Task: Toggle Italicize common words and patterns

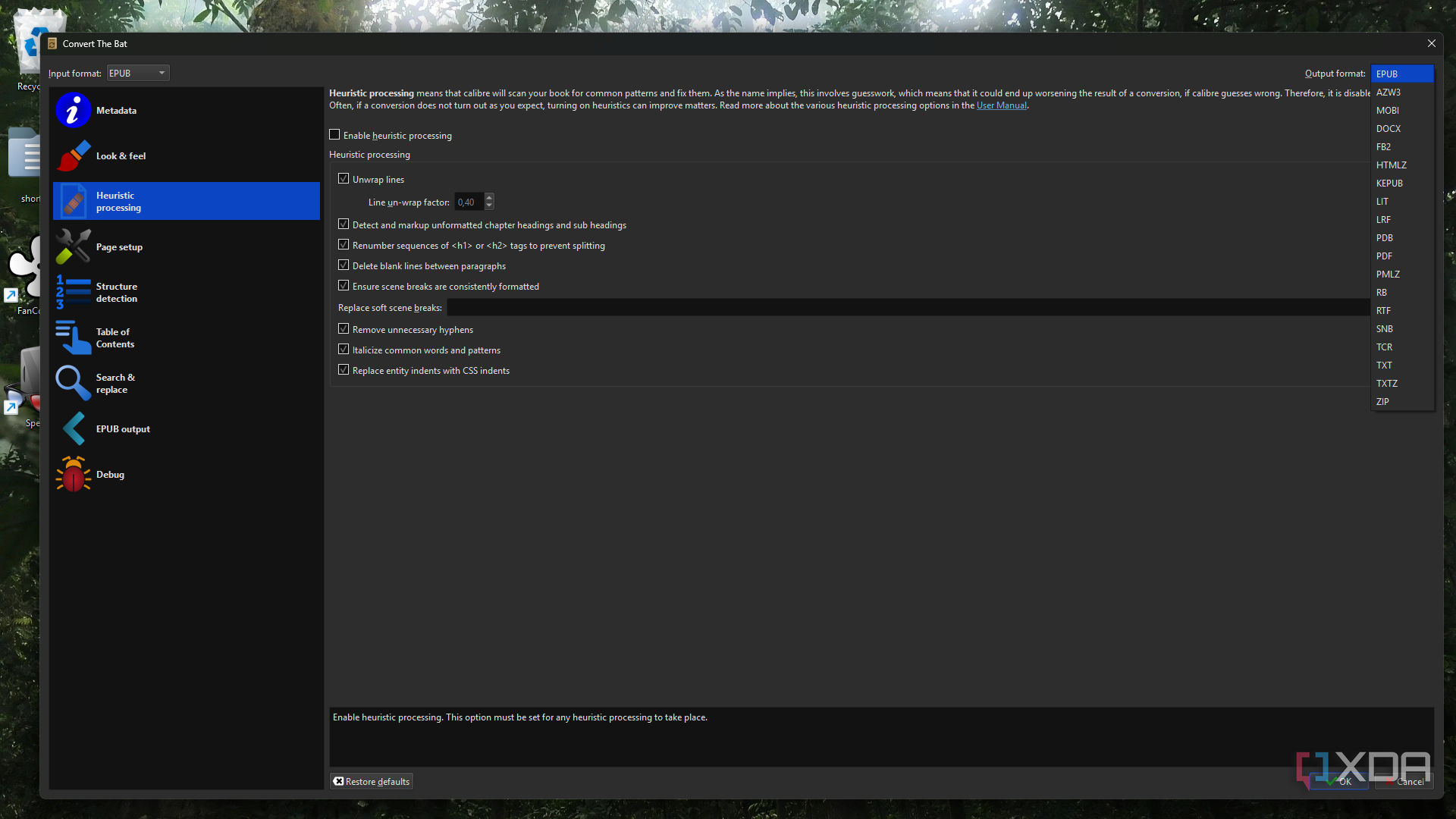Action: [344, 350]
